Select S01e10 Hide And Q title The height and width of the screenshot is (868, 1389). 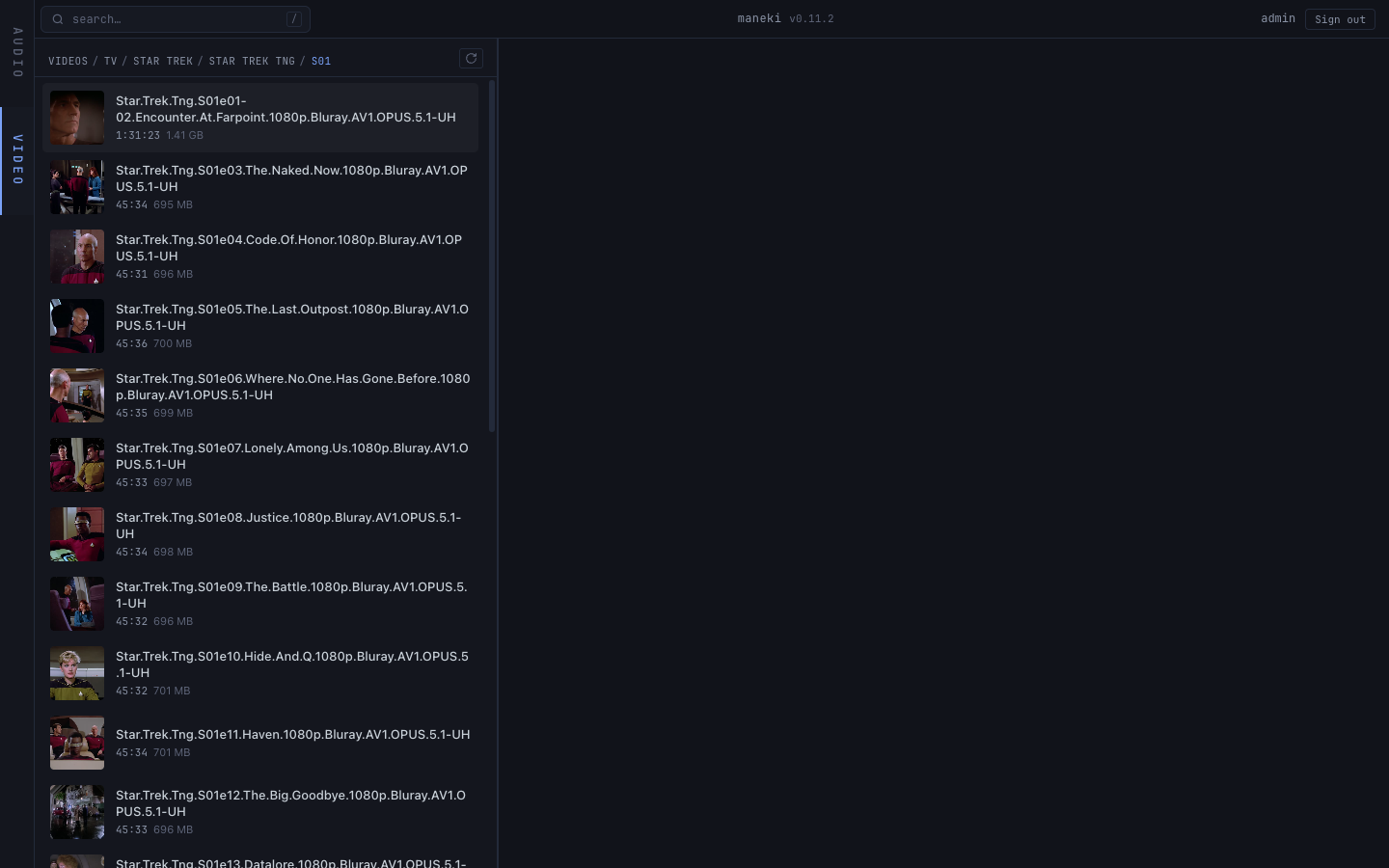[292, 665]
